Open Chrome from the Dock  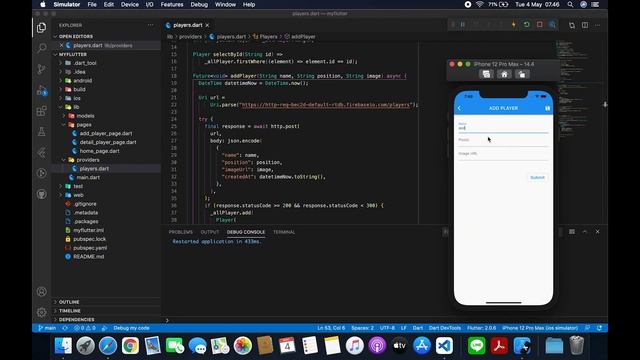click(x=130, y=346)
